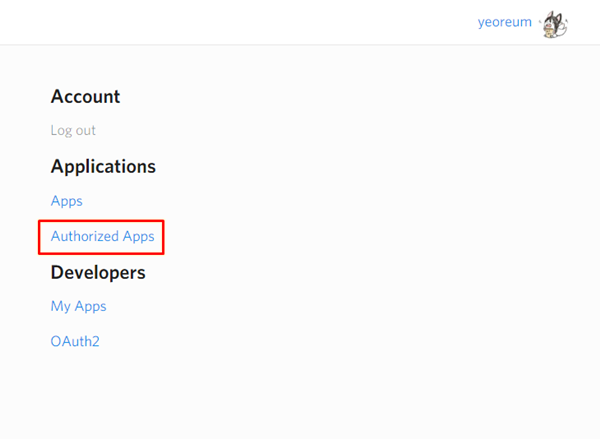Click the yeoreum name in the top bar

click(x=505, y=22)
